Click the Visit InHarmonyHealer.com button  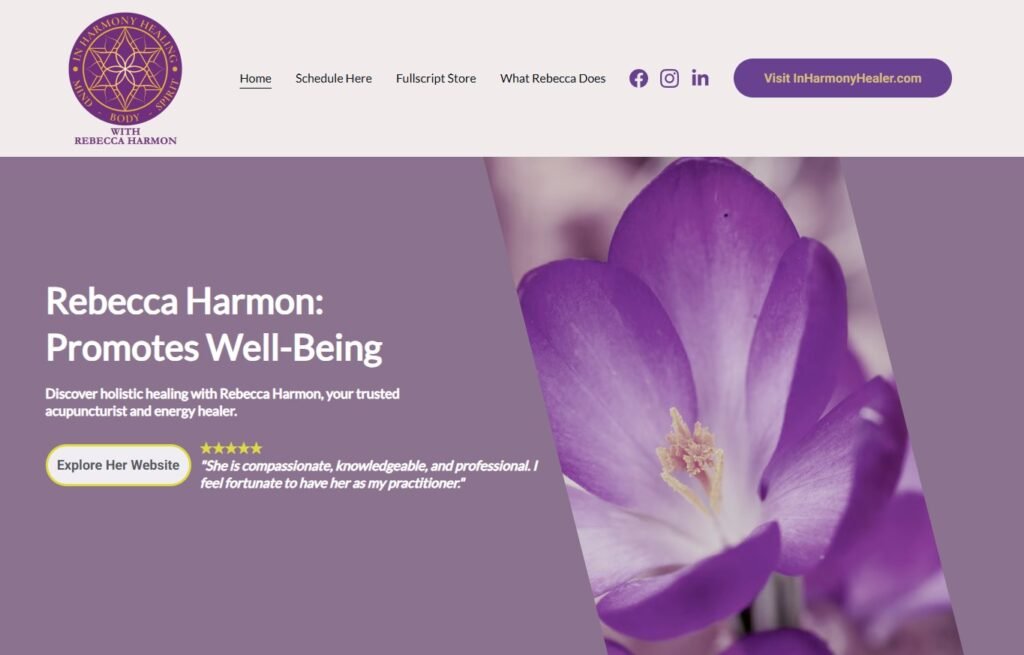(842, 78)
